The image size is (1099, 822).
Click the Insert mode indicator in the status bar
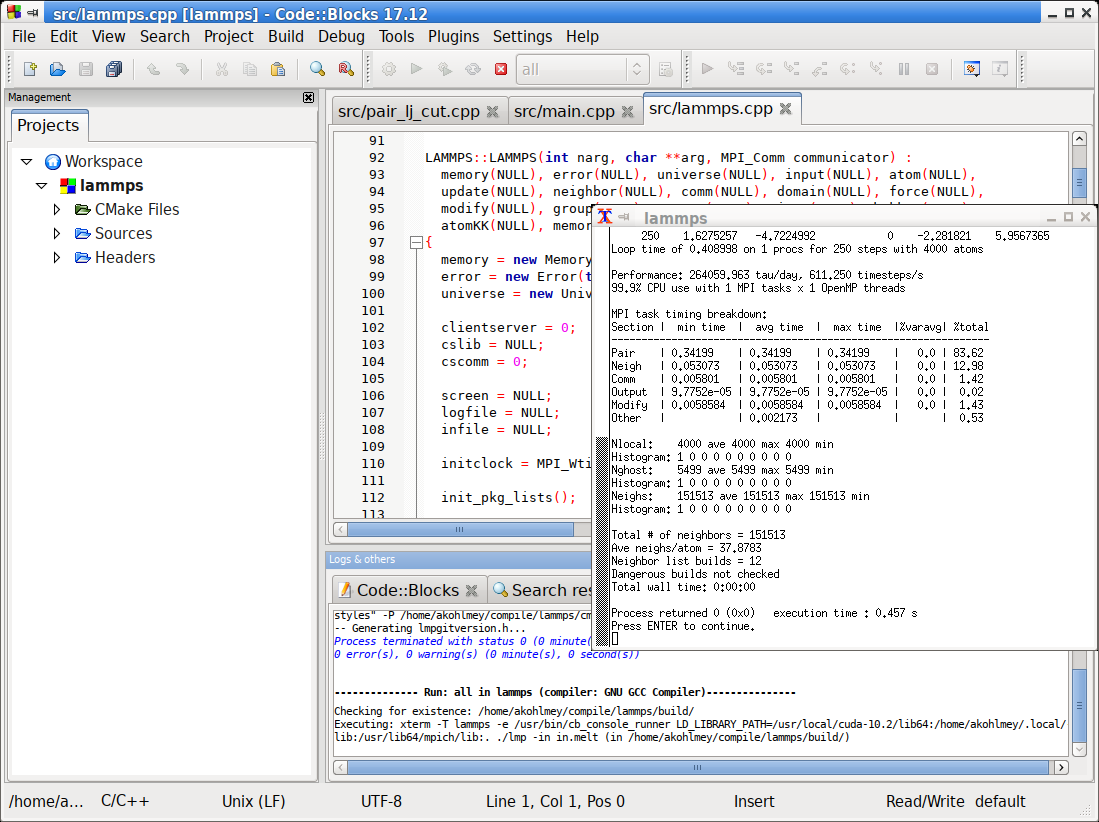coord(754,801)
